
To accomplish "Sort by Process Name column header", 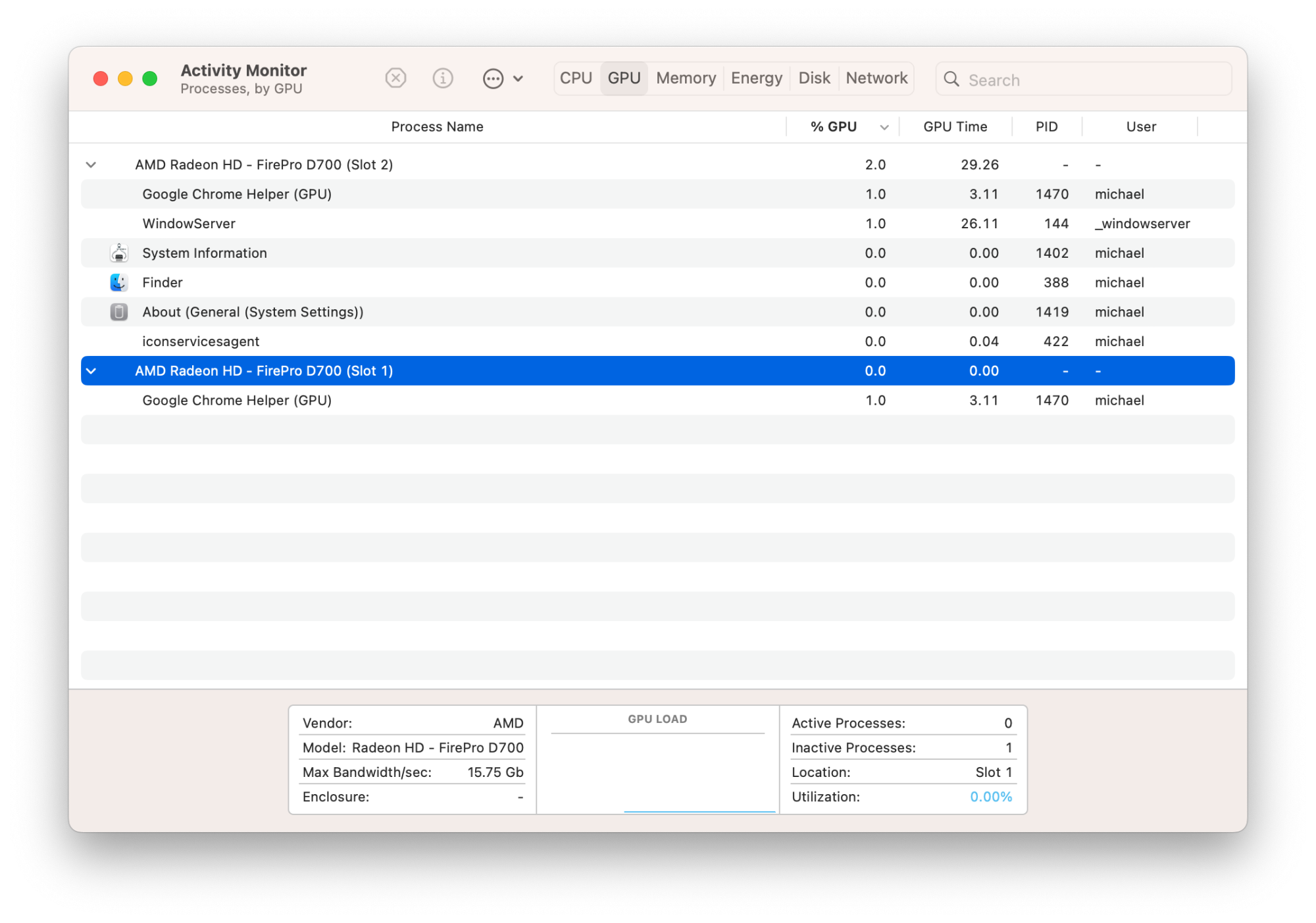I will click(x=437, y=126).
